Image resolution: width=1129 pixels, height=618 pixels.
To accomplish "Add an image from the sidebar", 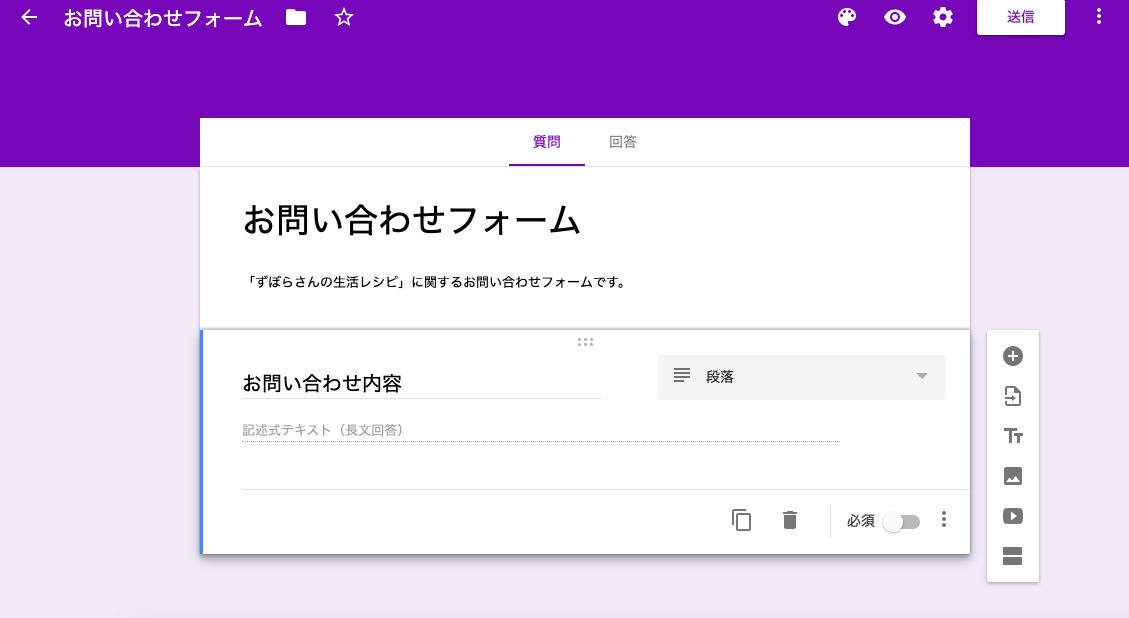I will (1012, 476).
